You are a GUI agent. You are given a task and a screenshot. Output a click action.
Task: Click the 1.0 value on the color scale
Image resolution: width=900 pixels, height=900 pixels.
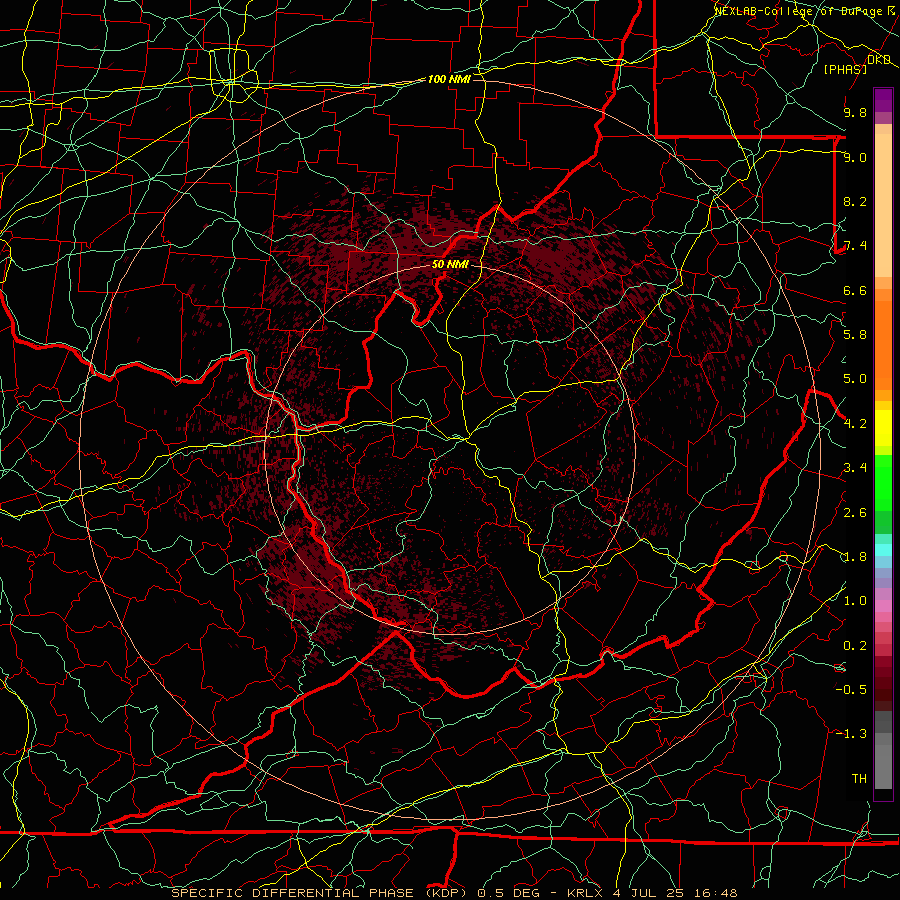tap(855, 601)
